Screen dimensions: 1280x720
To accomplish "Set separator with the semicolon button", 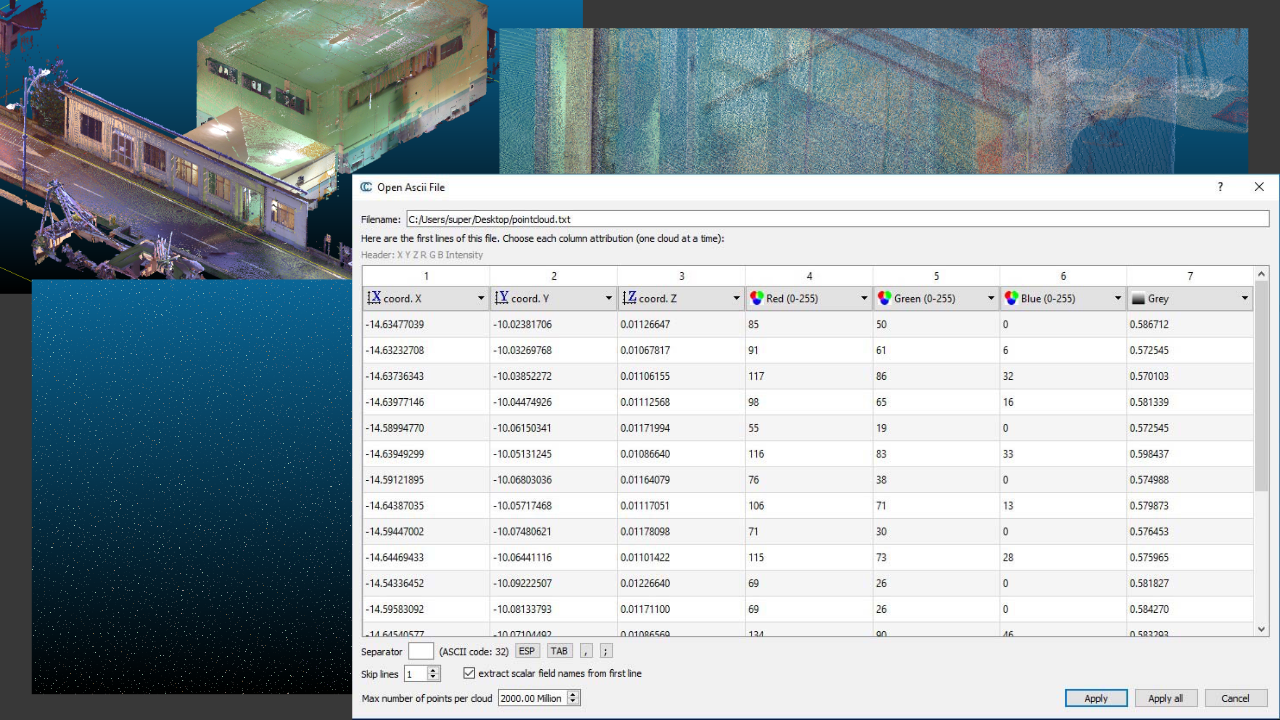I will point(606,651).
